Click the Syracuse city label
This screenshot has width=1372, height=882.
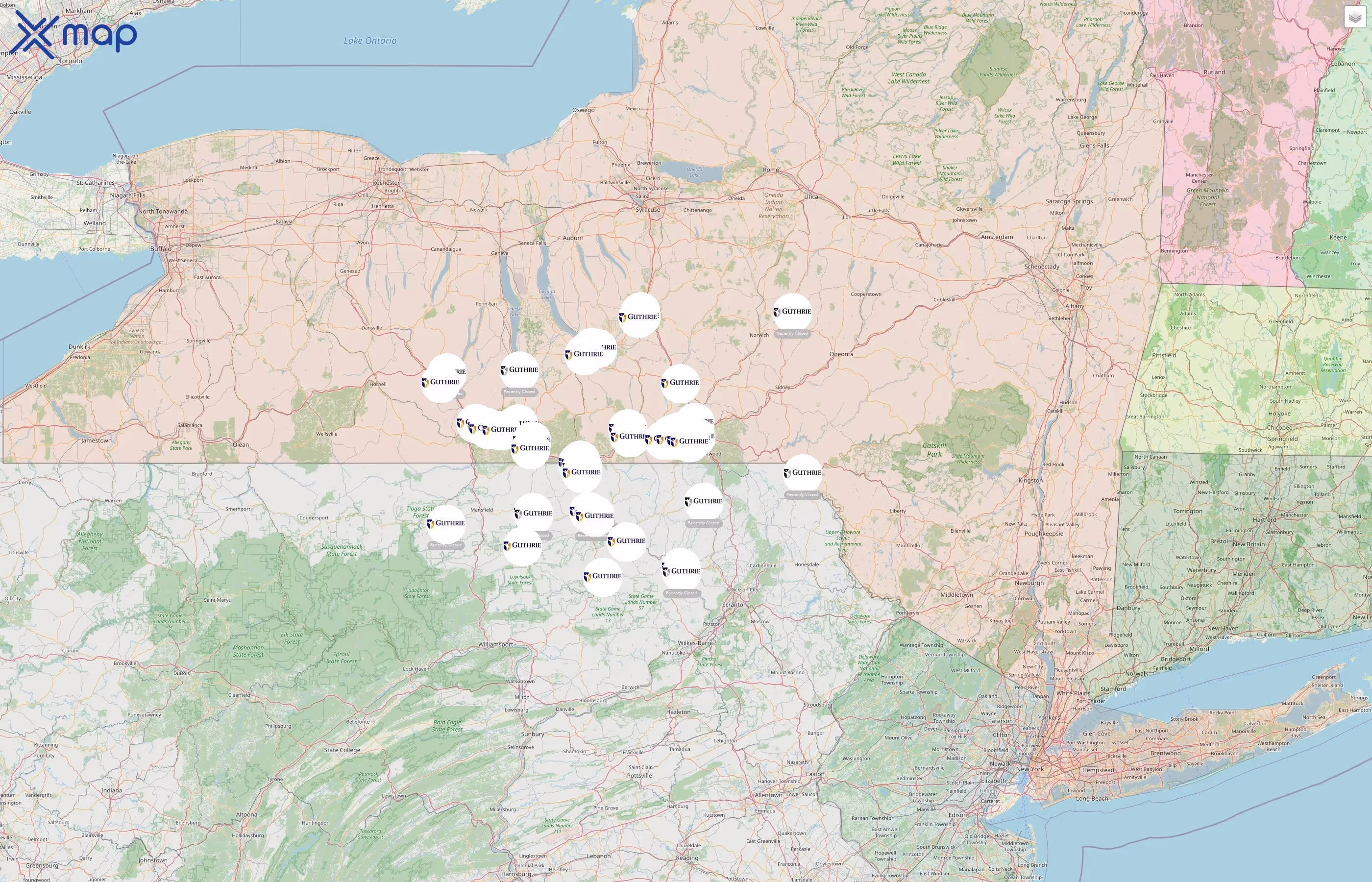(x=648, y=210)
